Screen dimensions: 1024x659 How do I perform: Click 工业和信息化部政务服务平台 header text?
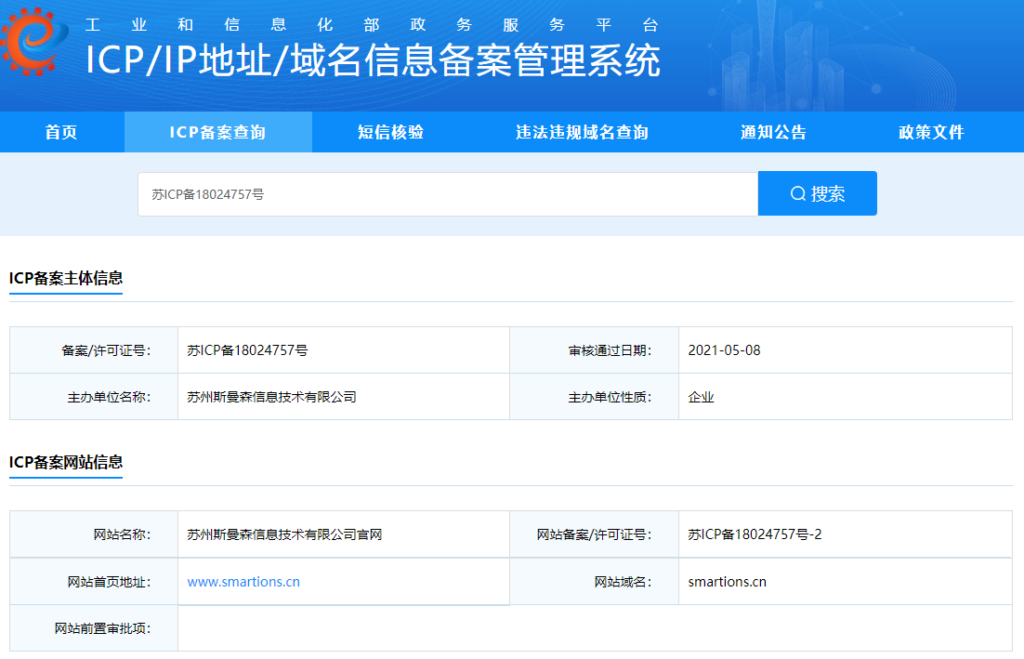372,25
